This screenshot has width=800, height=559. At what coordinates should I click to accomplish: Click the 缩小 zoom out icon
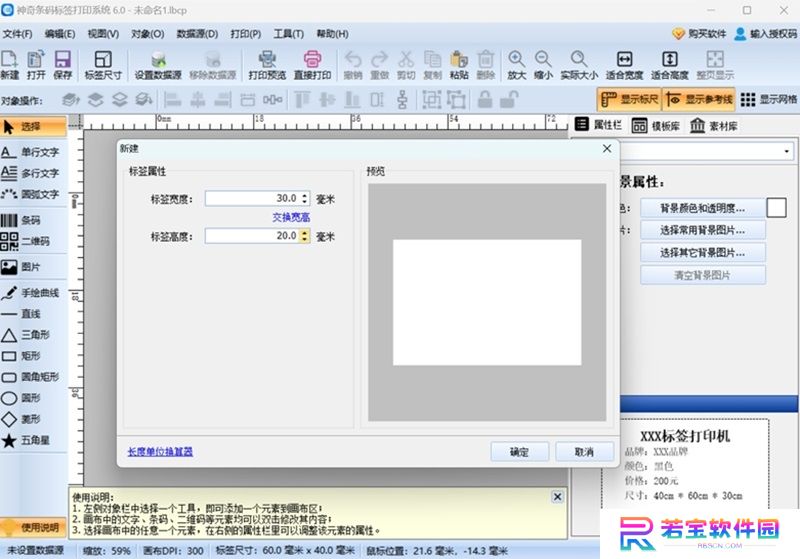pyautogui.click(x=543, y=65)
